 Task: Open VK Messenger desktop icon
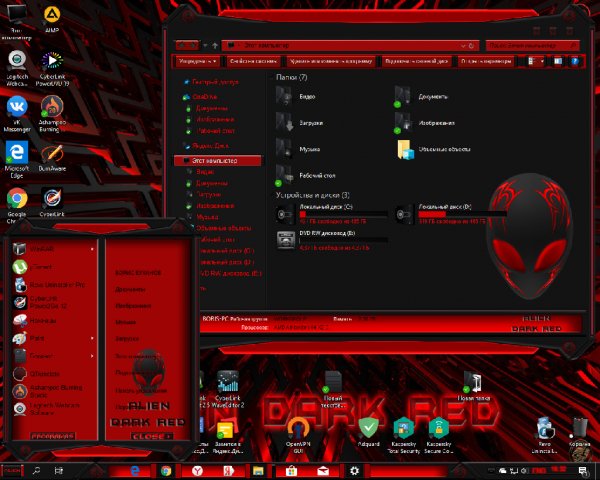(17, 114)
